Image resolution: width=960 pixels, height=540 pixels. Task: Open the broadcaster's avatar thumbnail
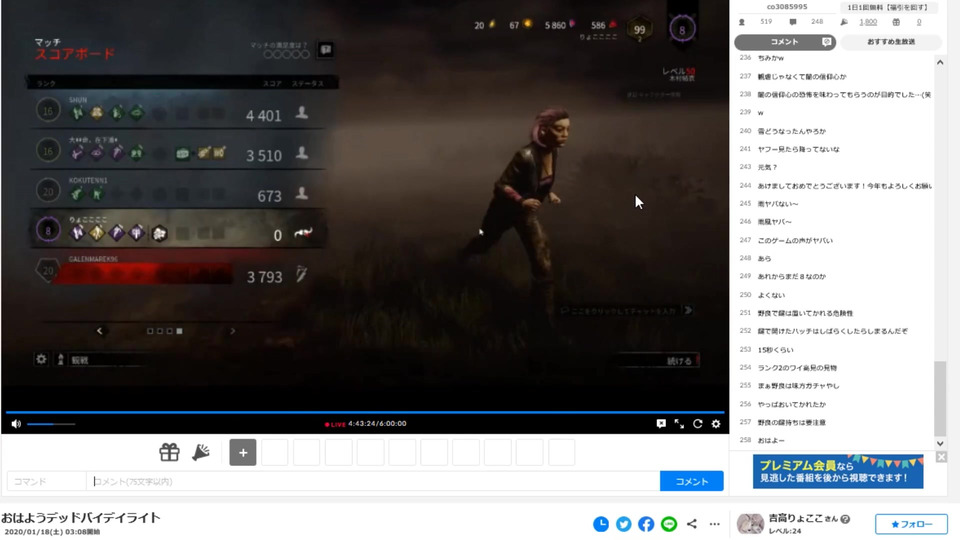point(750,524)
